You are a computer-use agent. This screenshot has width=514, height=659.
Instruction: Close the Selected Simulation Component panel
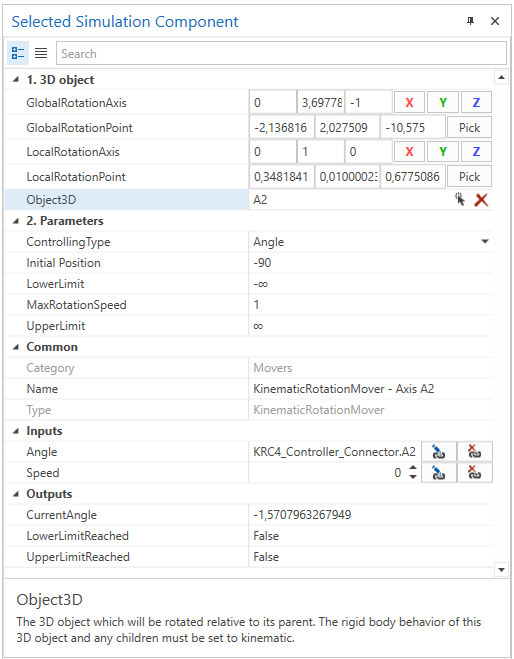[x=495, y=21]
